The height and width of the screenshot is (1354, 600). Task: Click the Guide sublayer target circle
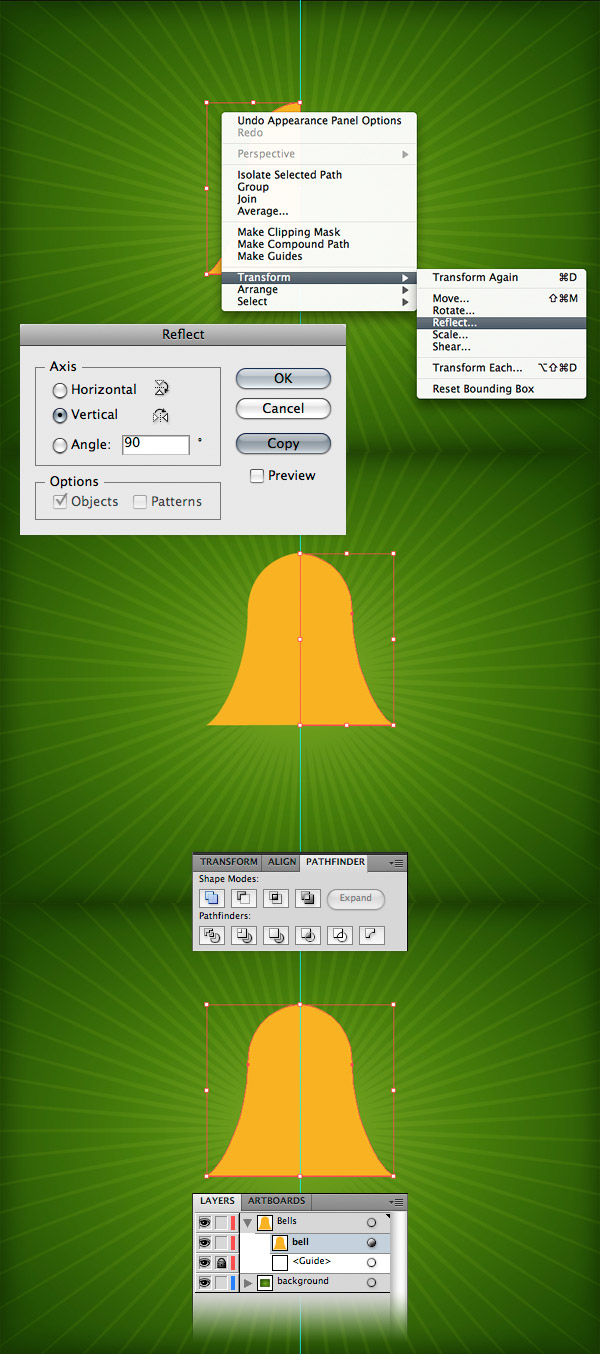[372, 1262]
